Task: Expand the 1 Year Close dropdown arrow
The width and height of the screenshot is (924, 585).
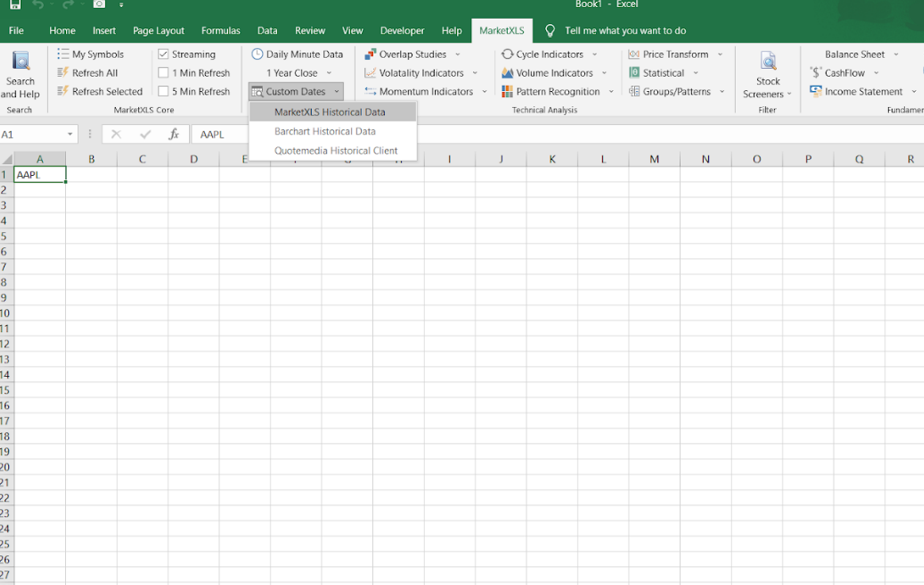Action: 329,73
